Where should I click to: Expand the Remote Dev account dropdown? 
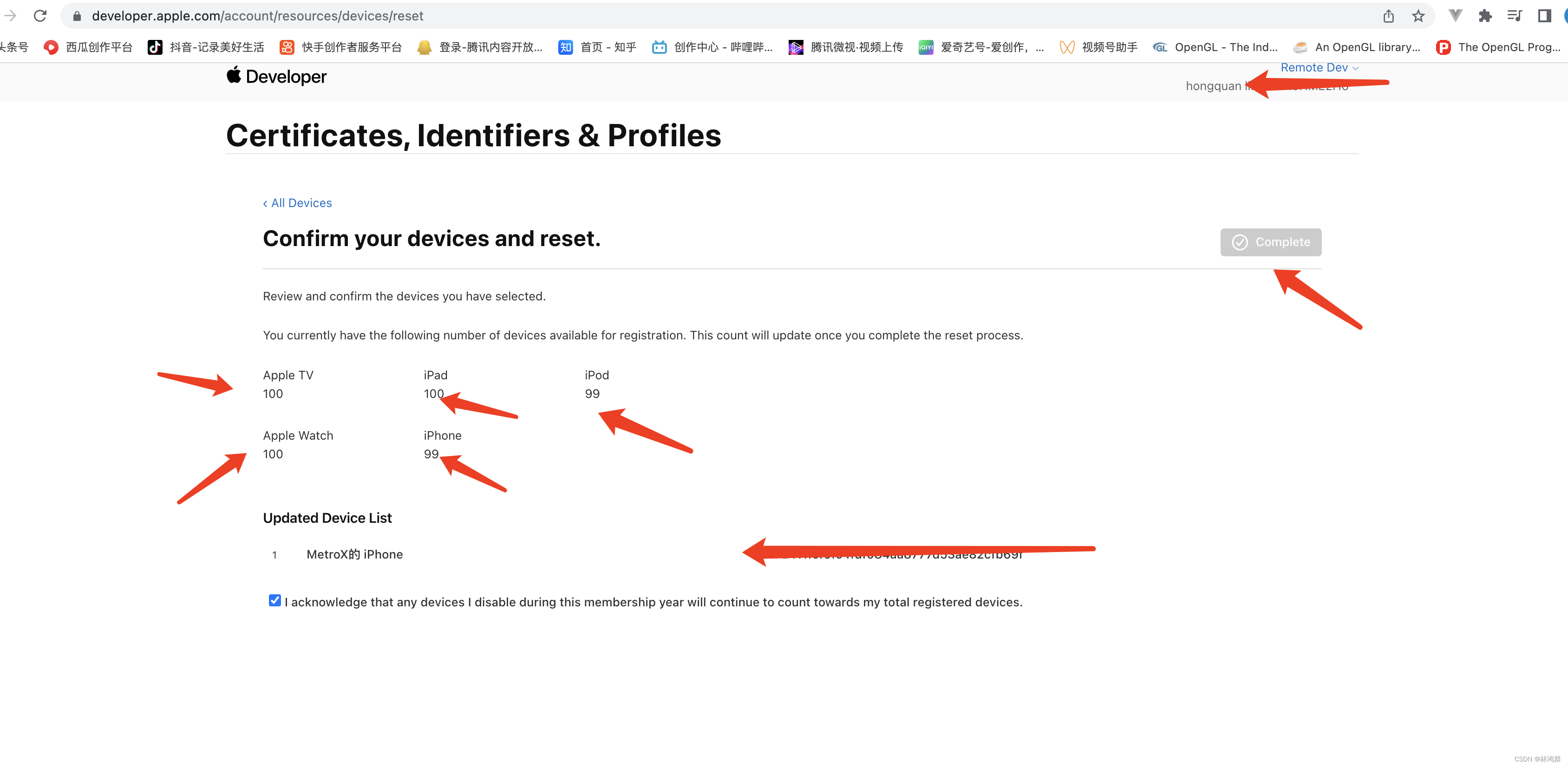click(1319, 67)
